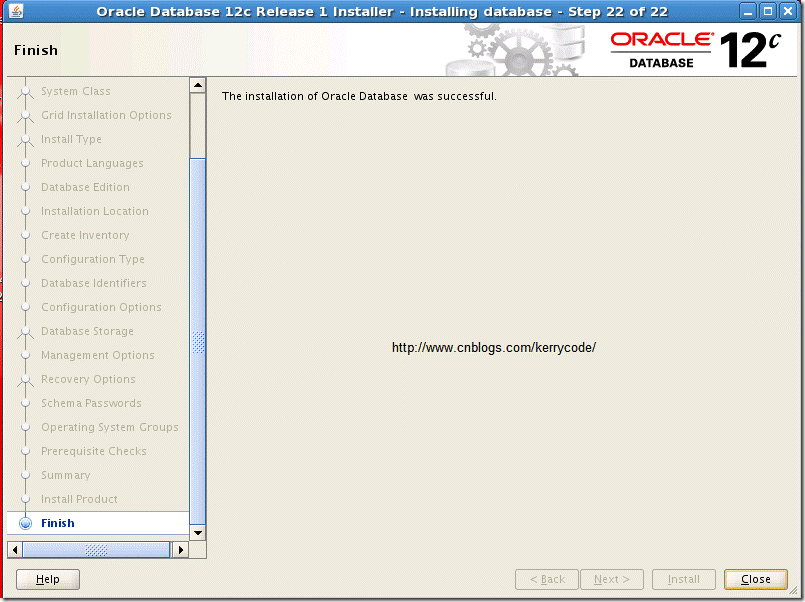Select the Recovery Options step
This screenshot has height=602, width=805.
pos(88,379)
